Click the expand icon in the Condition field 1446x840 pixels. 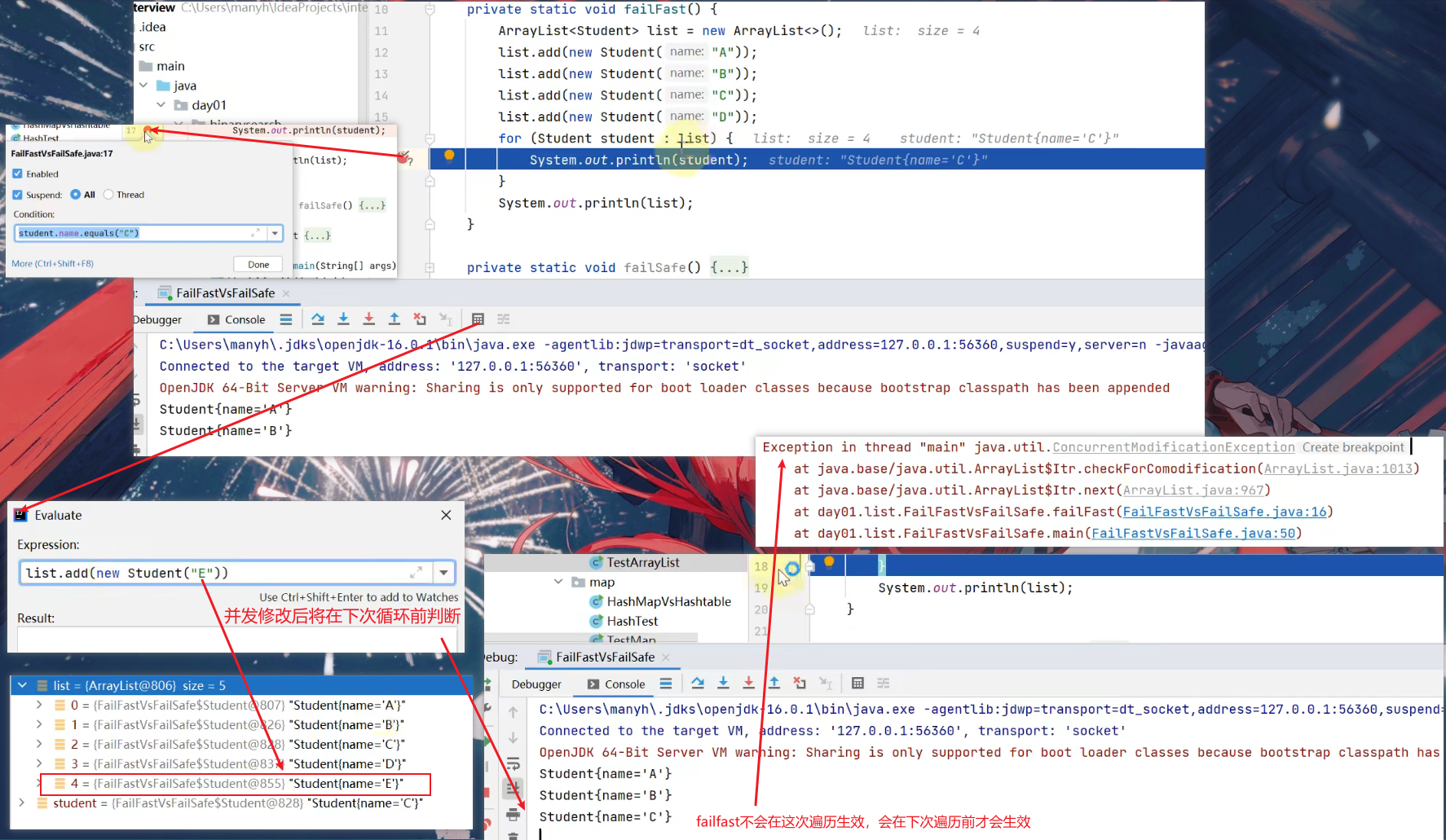tap(255, 233)
